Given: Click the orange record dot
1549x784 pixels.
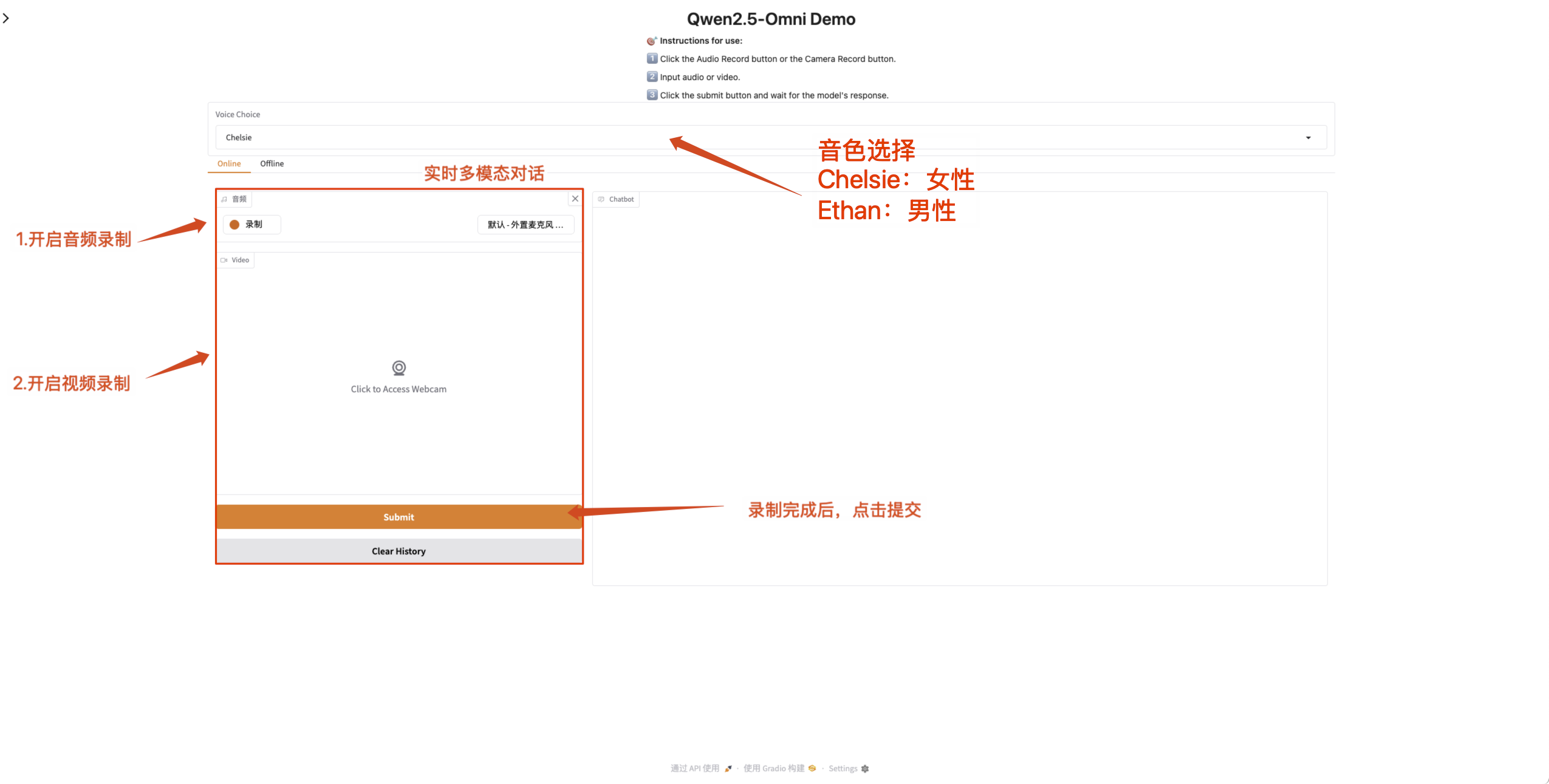Looking at the screenshot, I should point(234,225).
